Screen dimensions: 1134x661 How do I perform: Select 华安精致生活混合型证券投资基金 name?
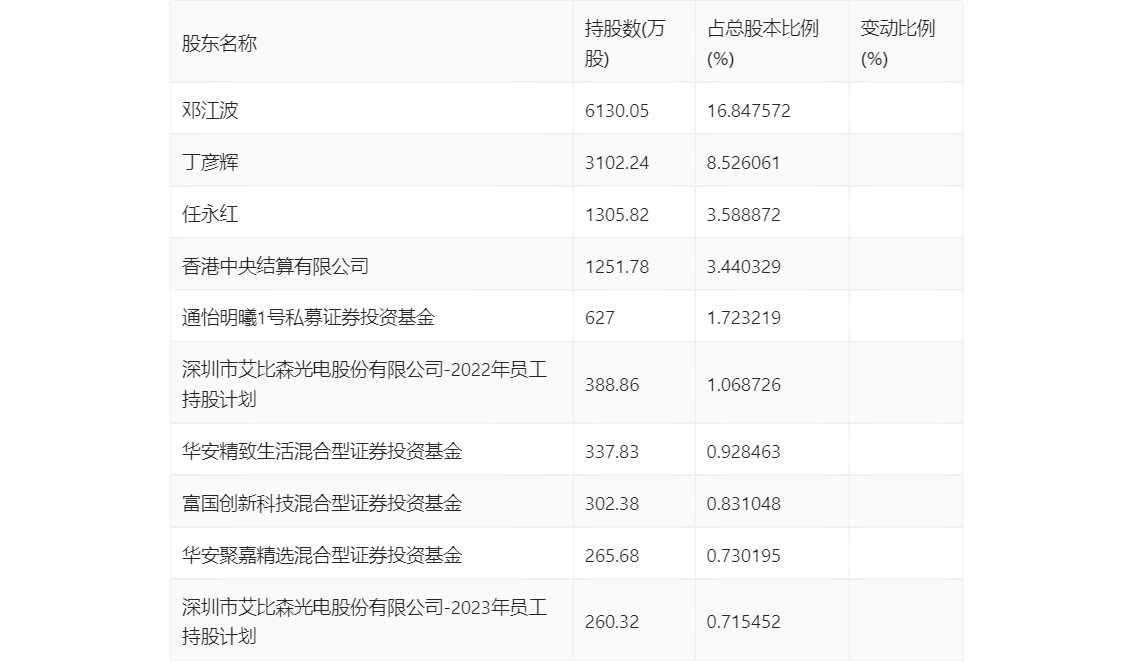click(x=322, y=451)
